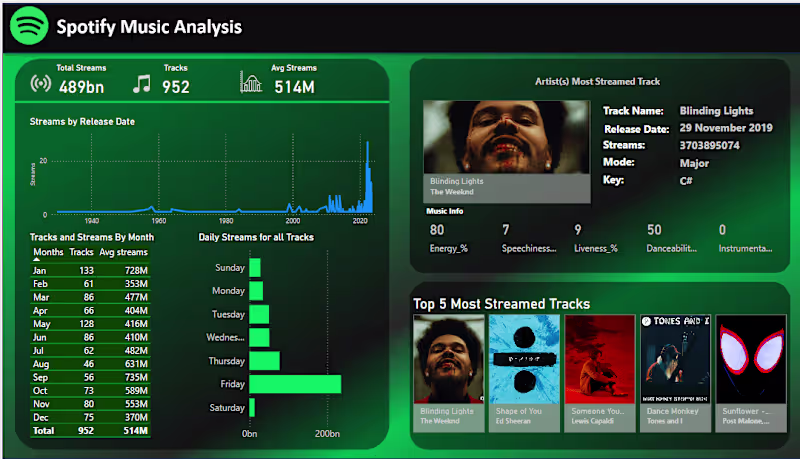The image size is (800, 459).
Task: Click the Spotify logo icon
Action: click(29, 26)
